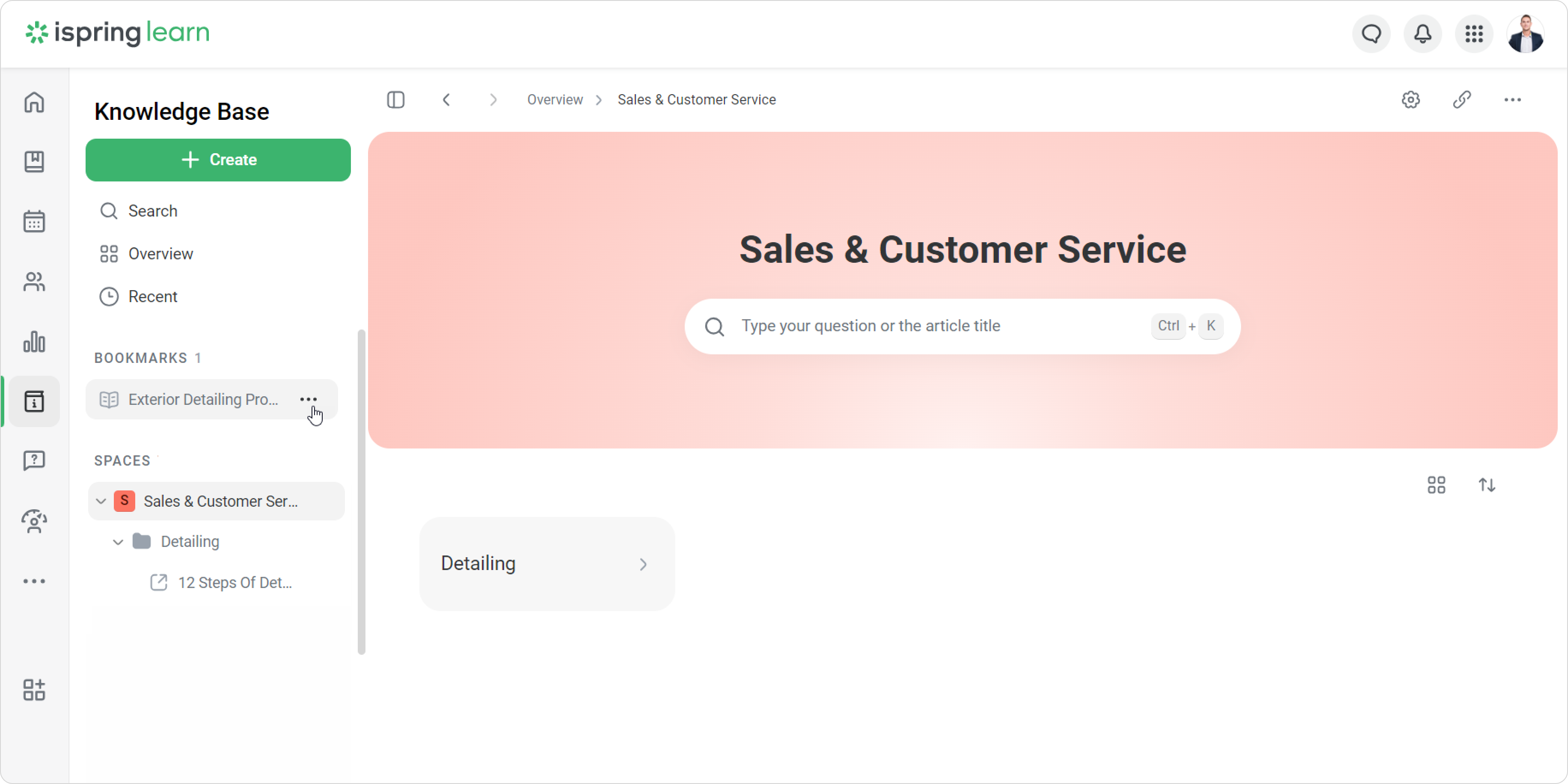
Task: Click the Sales & Customer Service banner title
Action: [x=962, y=249]
